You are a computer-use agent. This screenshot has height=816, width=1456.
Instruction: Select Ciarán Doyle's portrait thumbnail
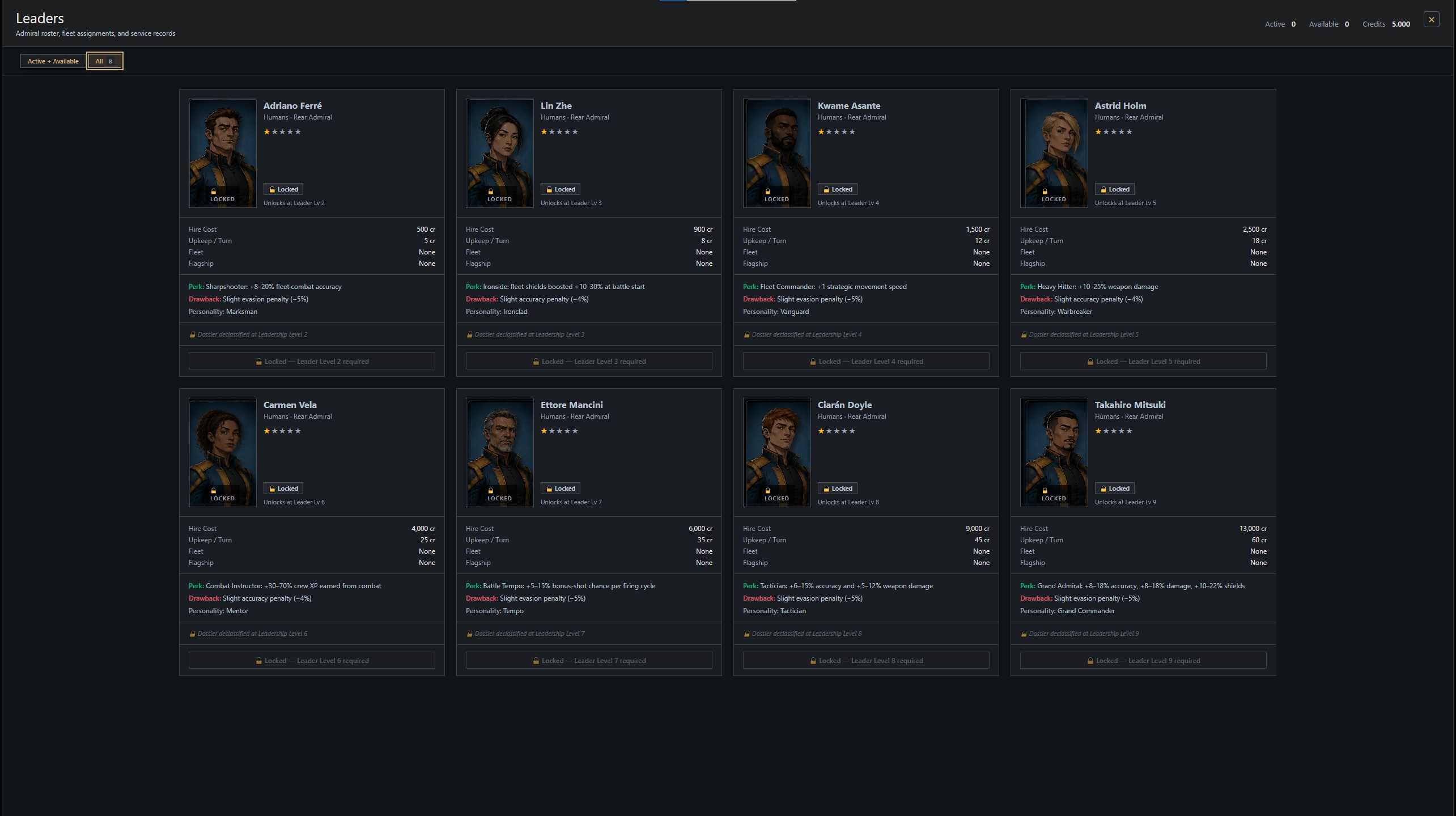[x=776, y=452]
